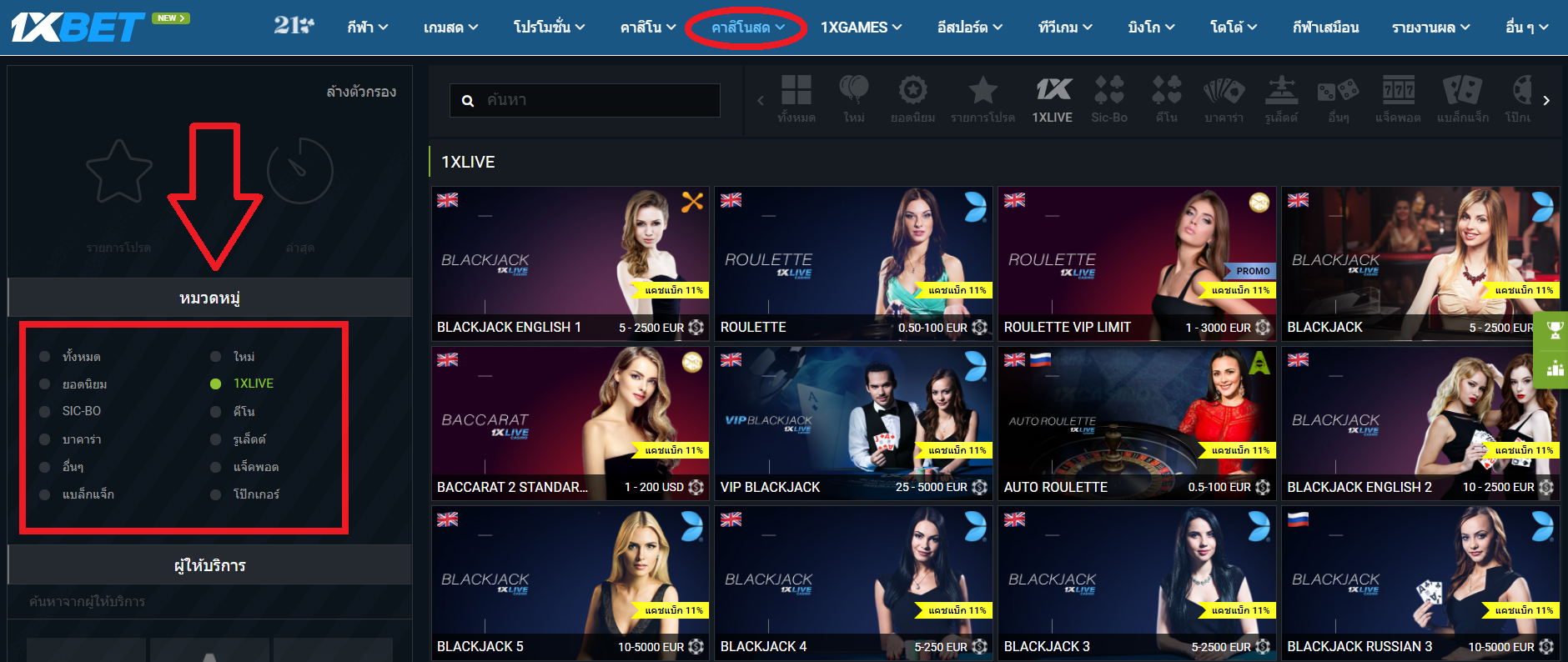The height and width of the screenshot is (662, 1568).
Task: Focus the ค้นหา game search field
Action: click(585, 100)
